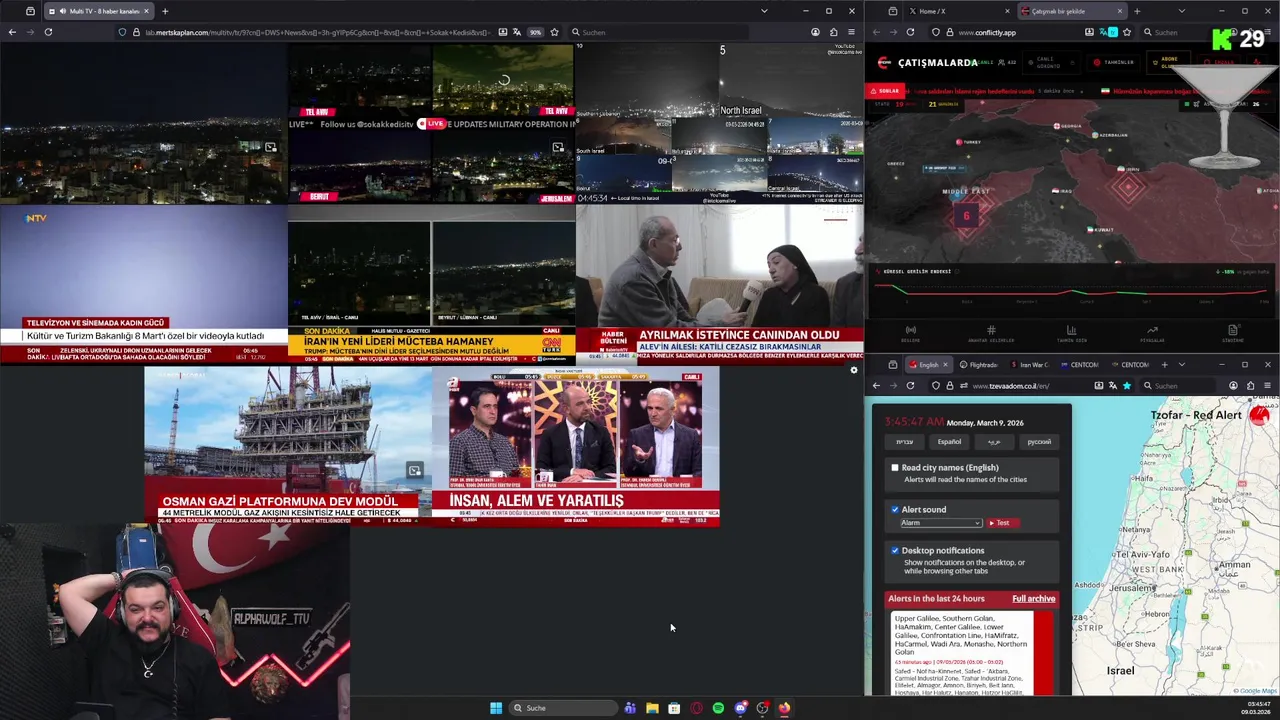Switch to the Flightradar tab
The height and width of the screenshot is (720, 1280).
[979, 365]
